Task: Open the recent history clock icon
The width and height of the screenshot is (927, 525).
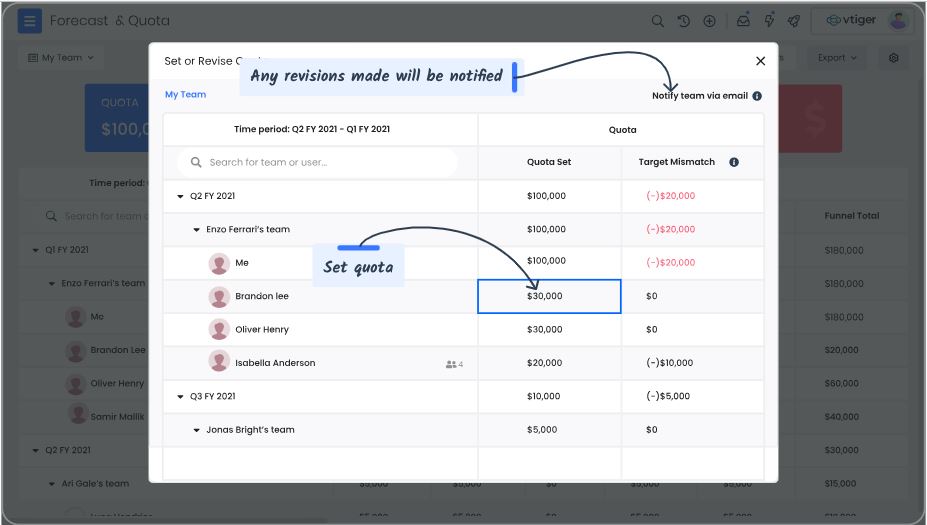Action: point(683,21)
